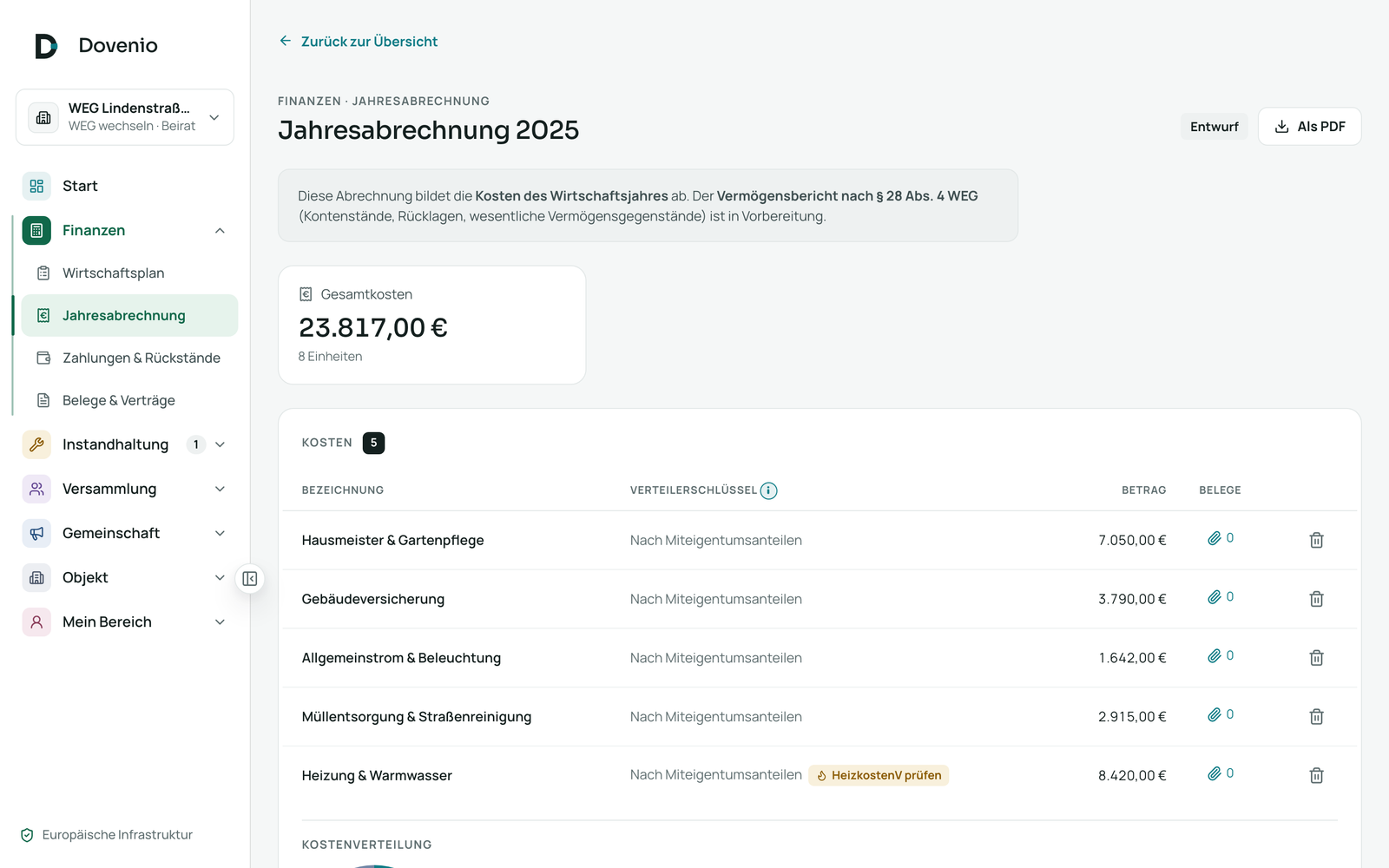Open attachments for Müllentsorgung & Straßenreinigung
1389x868 pixels.
(1221, 715)
